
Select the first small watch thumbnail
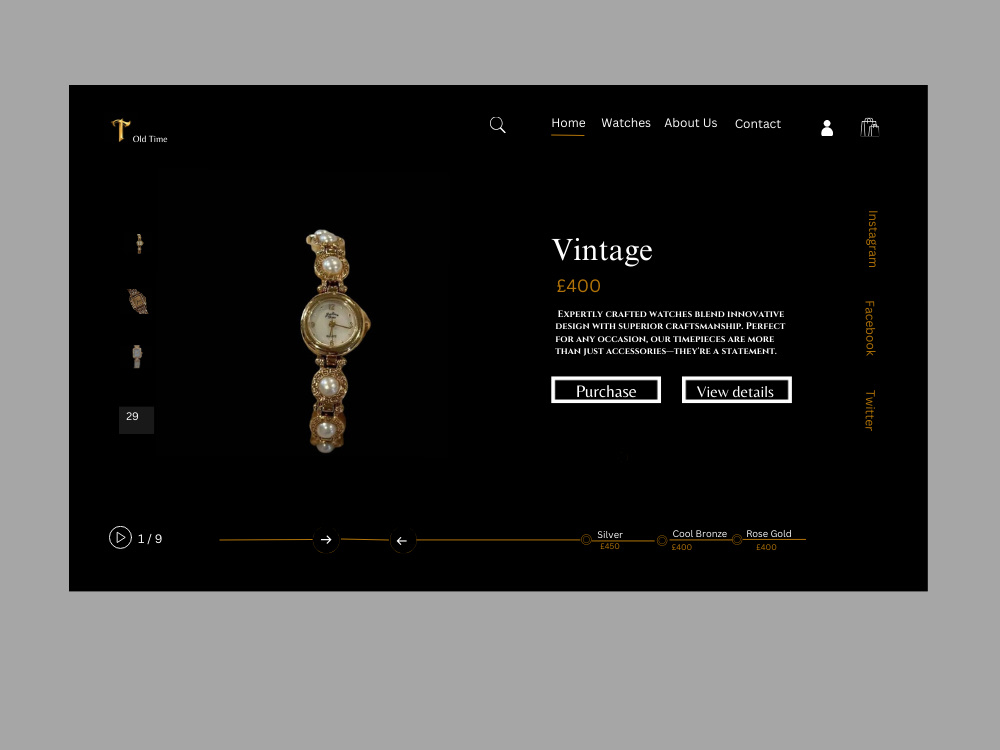point(139,244)
